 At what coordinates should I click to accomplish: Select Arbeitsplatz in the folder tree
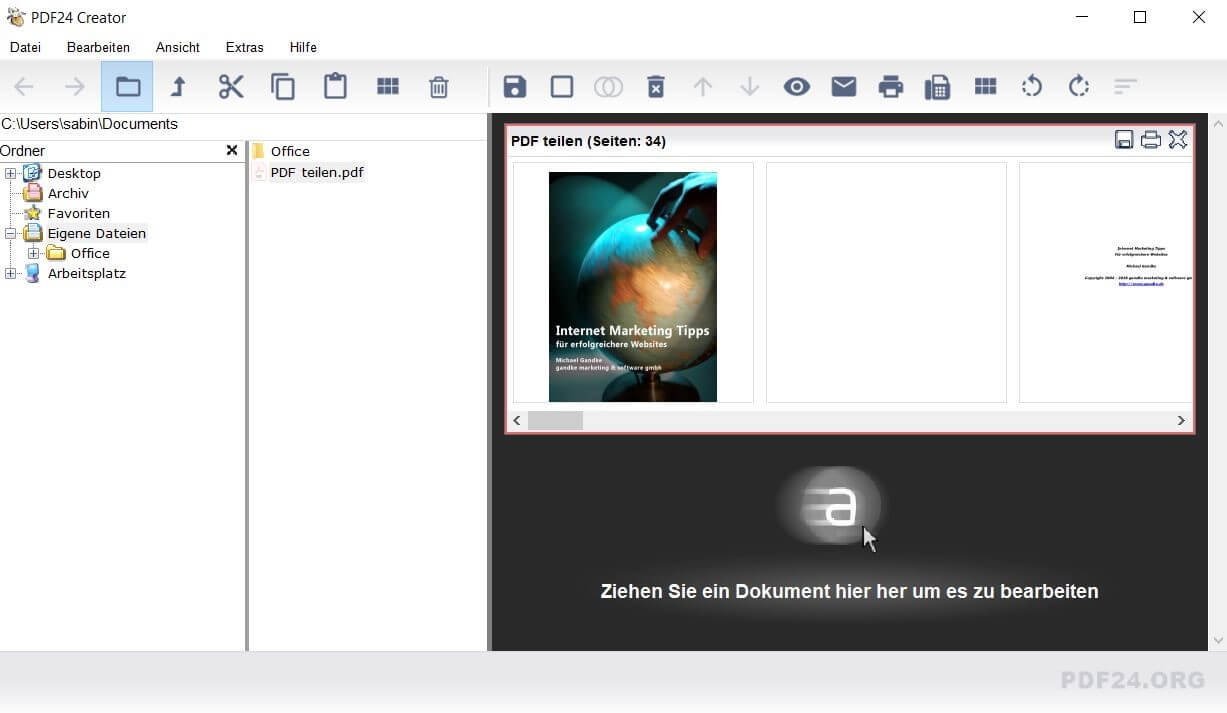[x=87, y=273]
